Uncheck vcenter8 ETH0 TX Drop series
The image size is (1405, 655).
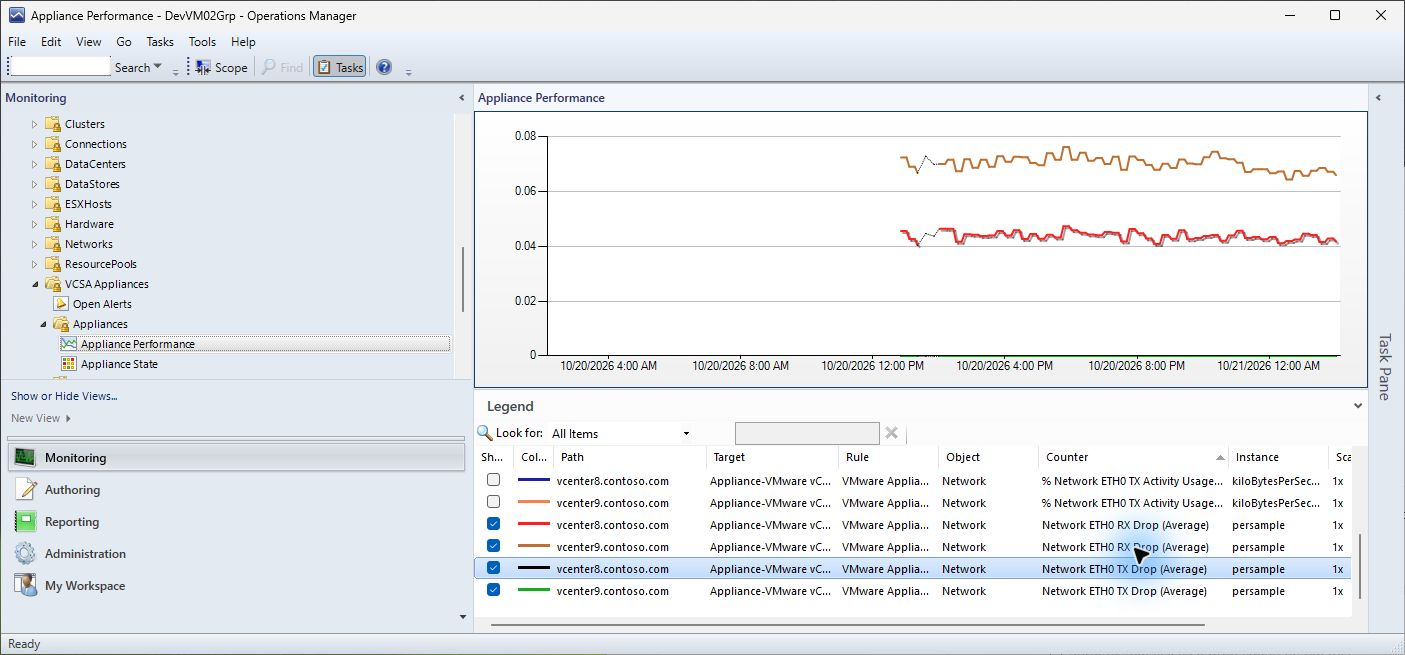coord(493,568)
